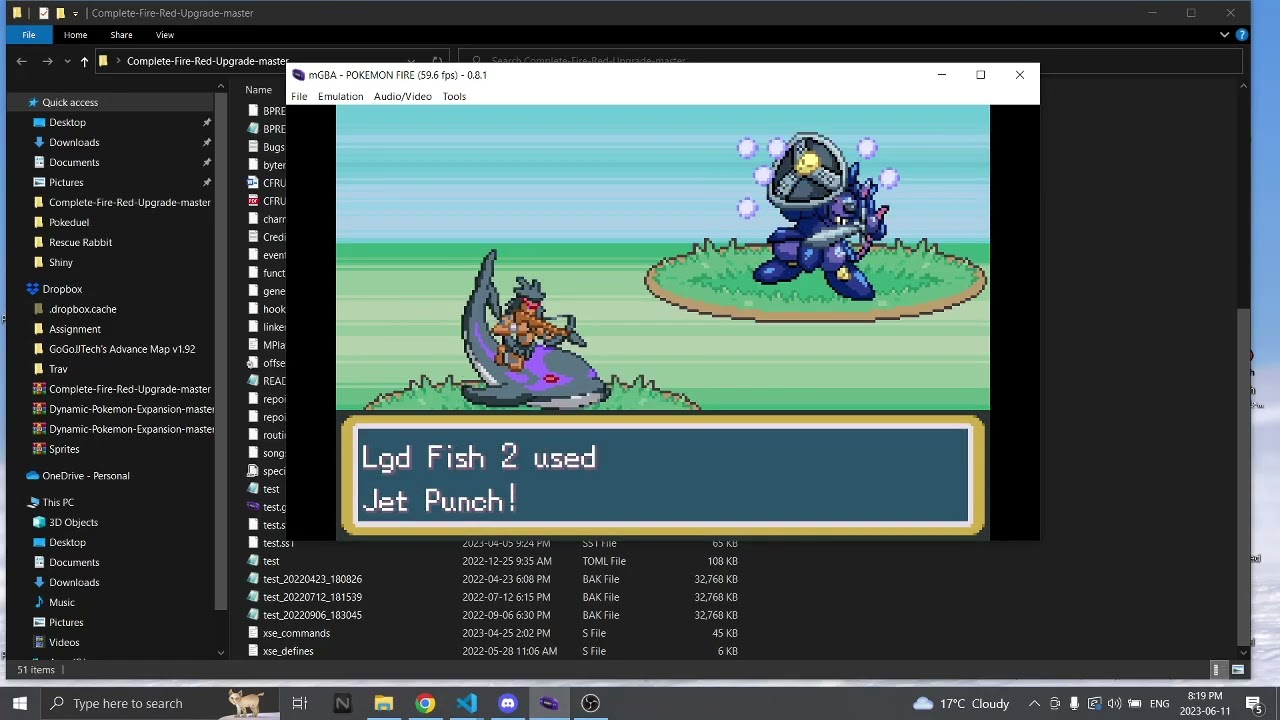Open the Explorer Share ribbon tab
1280x720 pixels.
[121, 35]
